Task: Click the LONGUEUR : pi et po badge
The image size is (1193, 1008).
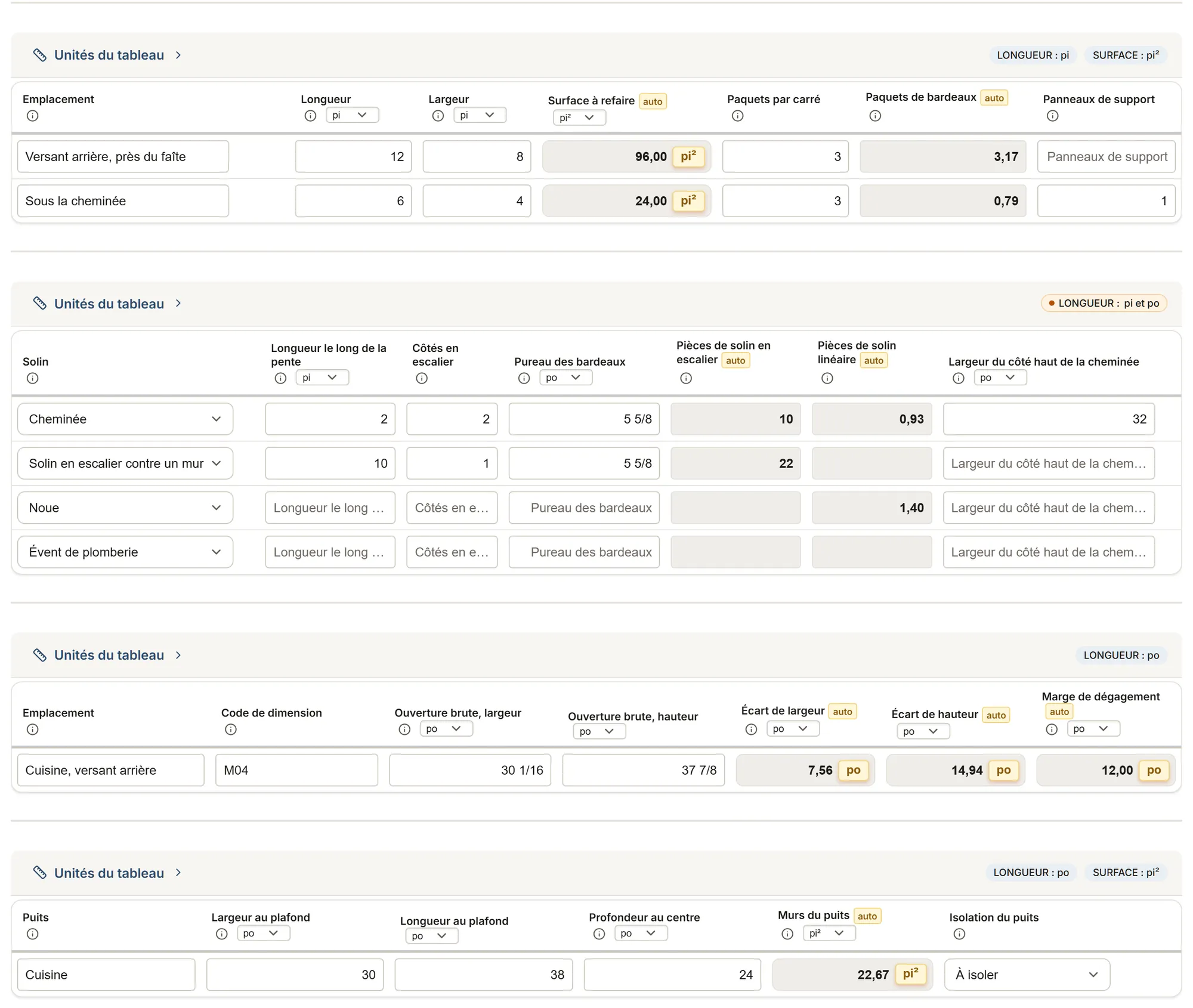Action: tap(1104, 303)
